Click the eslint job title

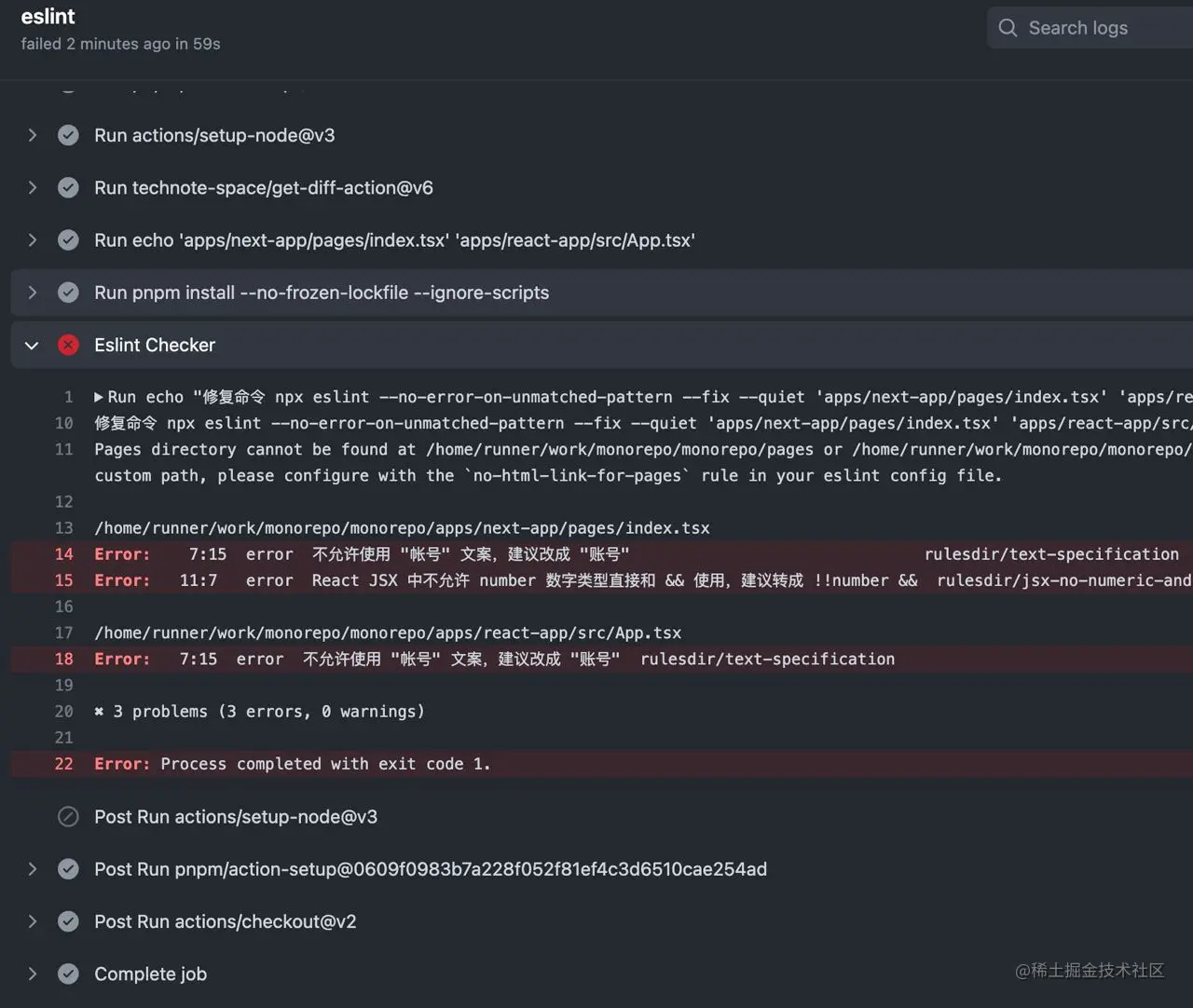click(48, 17)
